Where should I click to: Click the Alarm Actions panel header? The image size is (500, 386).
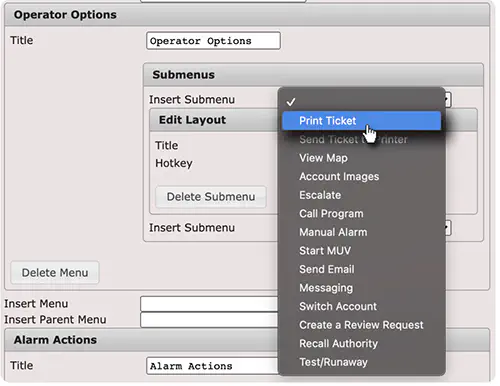142,340
